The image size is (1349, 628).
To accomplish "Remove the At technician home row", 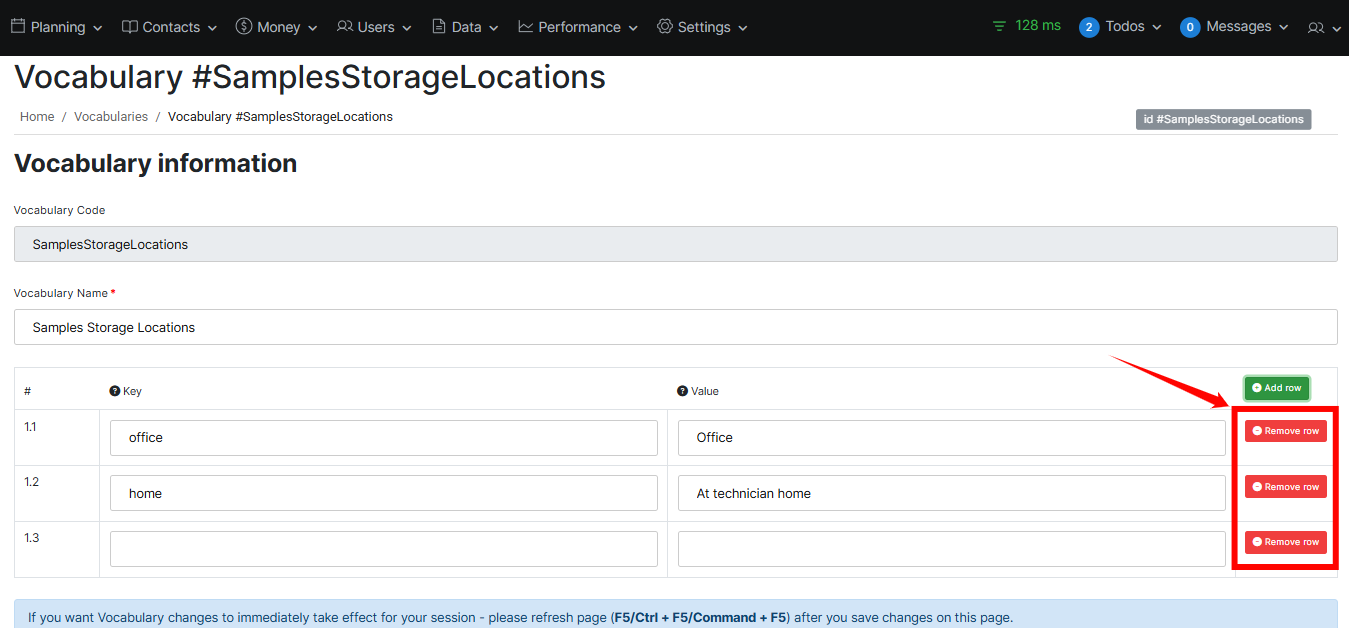I will (1285, 487).
